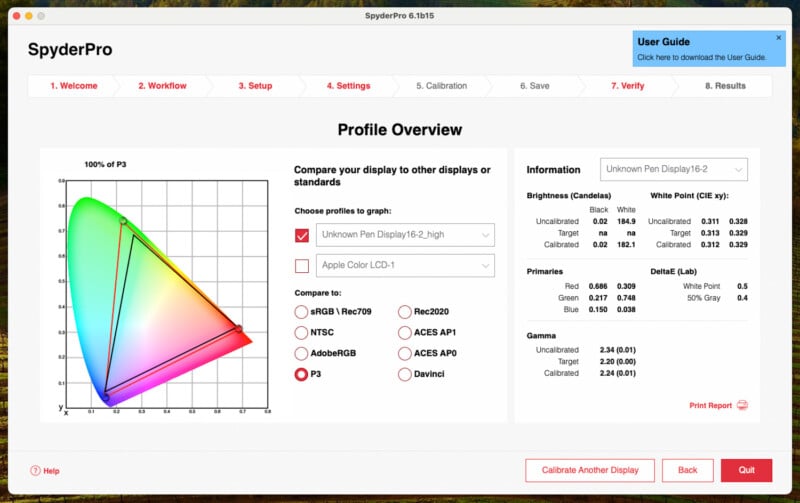Click the macOS yellow minimize window button

point(29,16)
